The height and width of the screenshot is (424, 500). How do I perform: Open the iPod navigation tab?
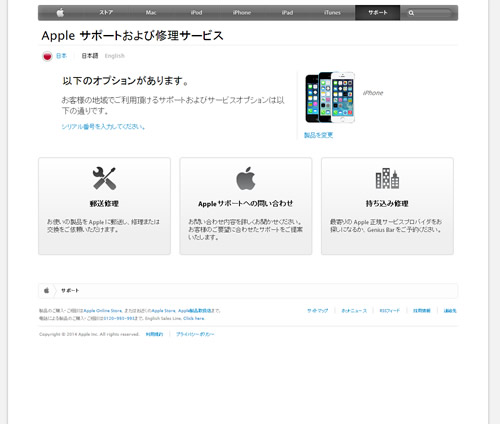(196, 13)
